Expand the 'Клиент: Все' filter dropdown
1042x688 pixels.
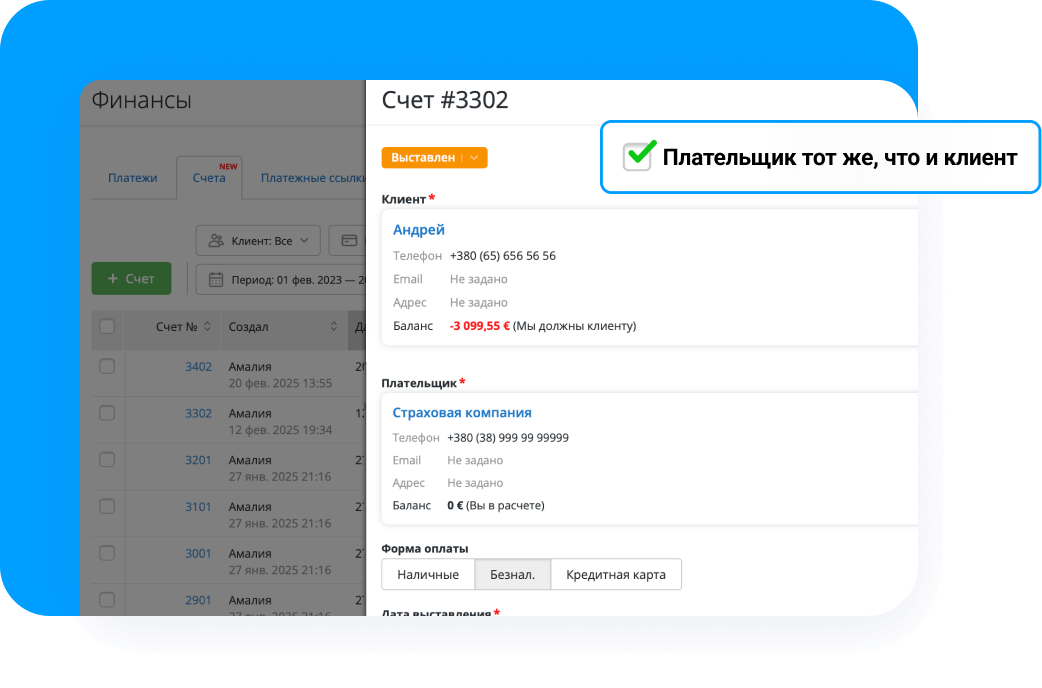click(x=258, y=241)
